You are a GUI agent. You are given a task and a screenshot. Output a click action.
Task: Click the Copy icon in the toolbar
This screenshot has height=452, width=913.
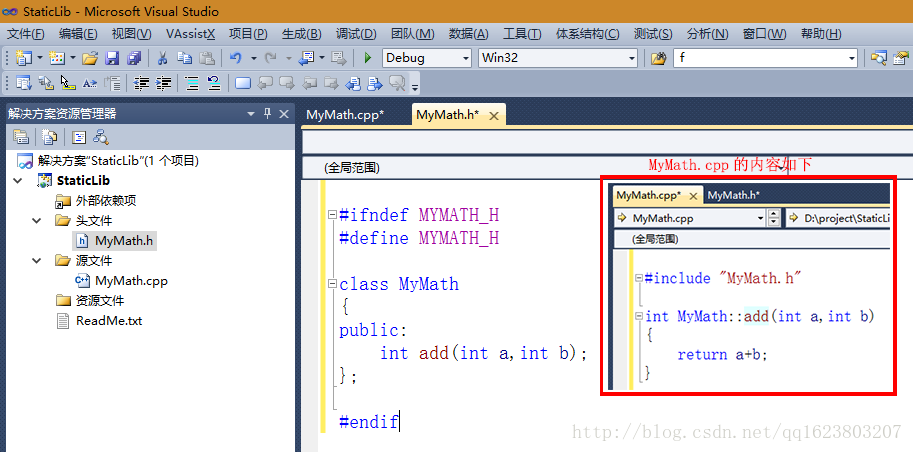click(x=185, y=58)
